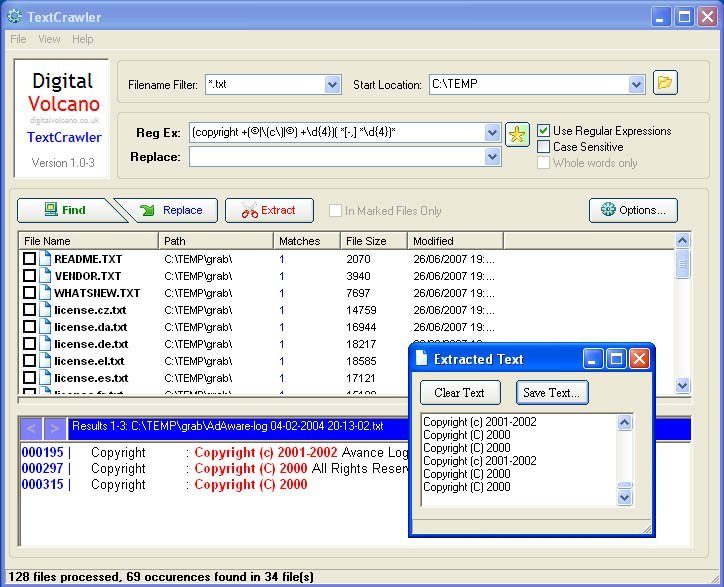Click file list scroll up arrow
Viewport: 724px width, 587px height.
(x=682, y=240)
